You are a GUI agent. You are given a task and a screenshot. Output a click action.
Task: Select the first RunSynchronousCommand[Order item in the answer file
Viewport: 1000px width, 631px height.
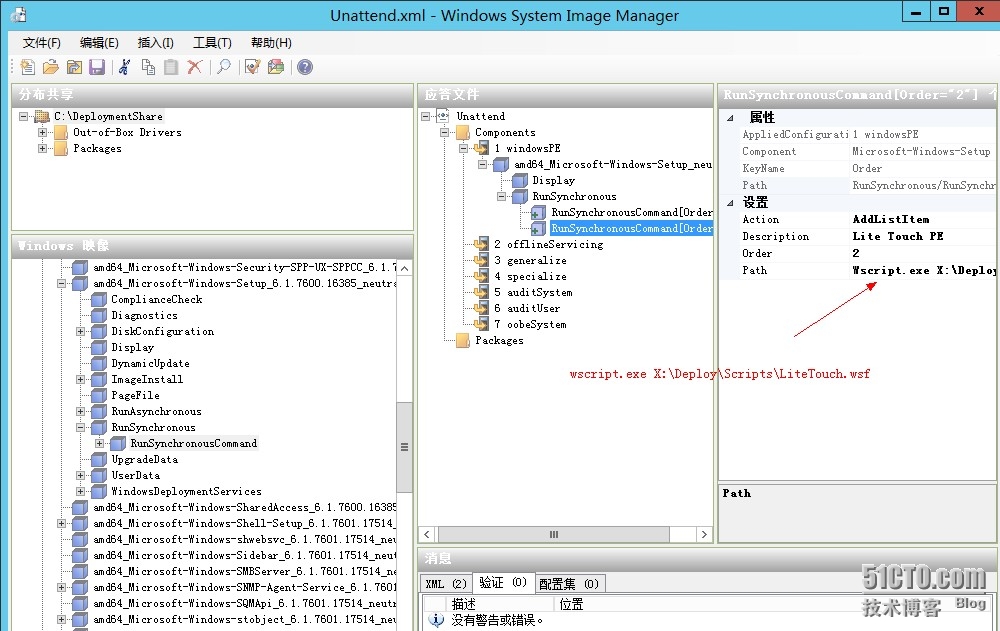point(631,212)
